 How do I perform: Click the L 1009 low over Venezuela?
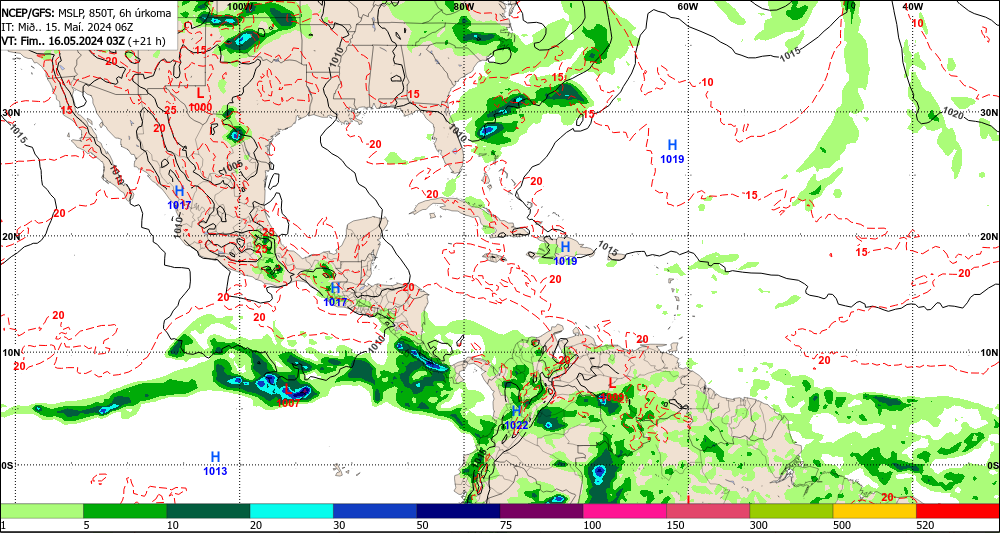pos(613,390)
